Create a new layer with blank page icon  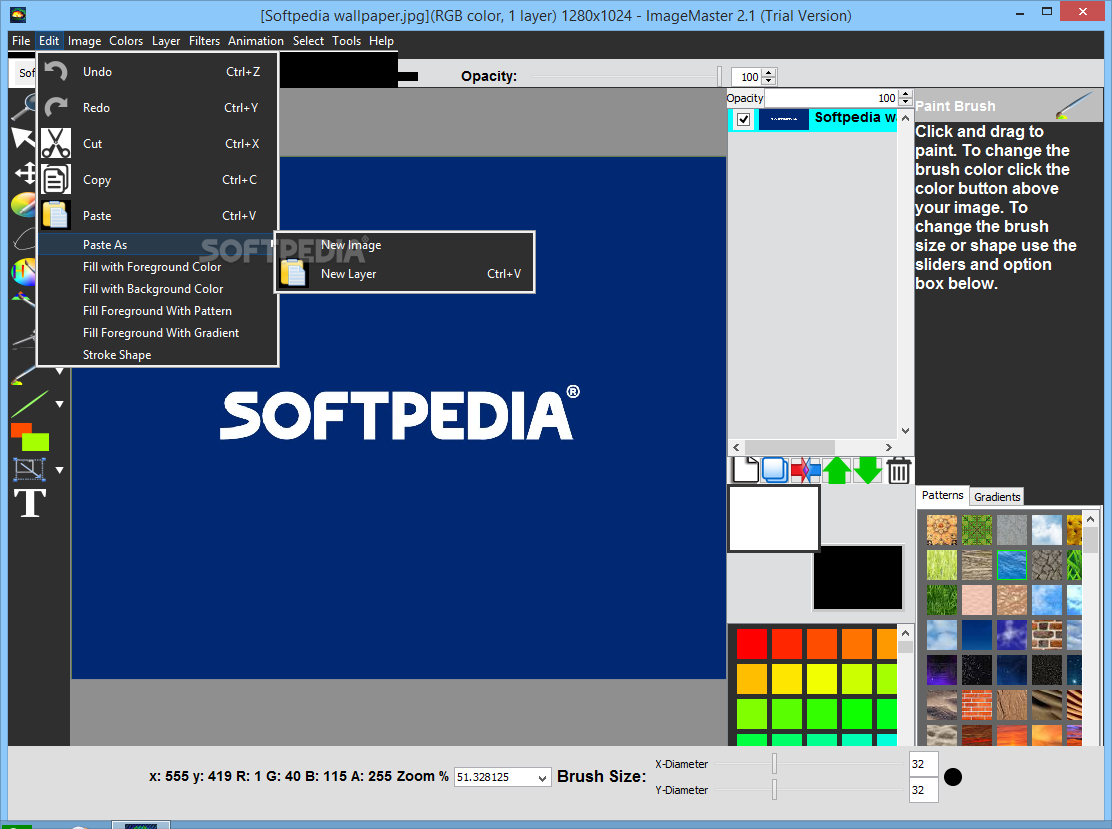tap(745, 470)
